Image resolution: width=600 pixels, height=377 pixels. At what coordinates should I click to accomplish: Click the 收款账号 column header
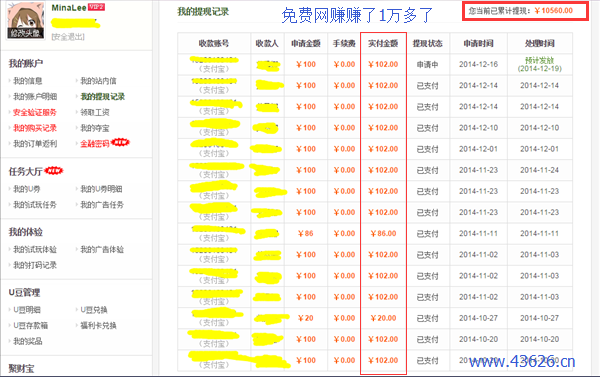[x=214, y=43]
